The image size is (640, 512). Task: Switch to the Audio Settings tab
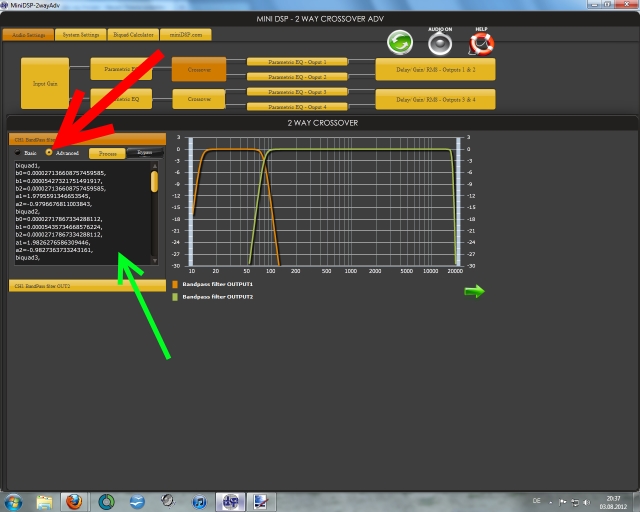tap(28, 35)
